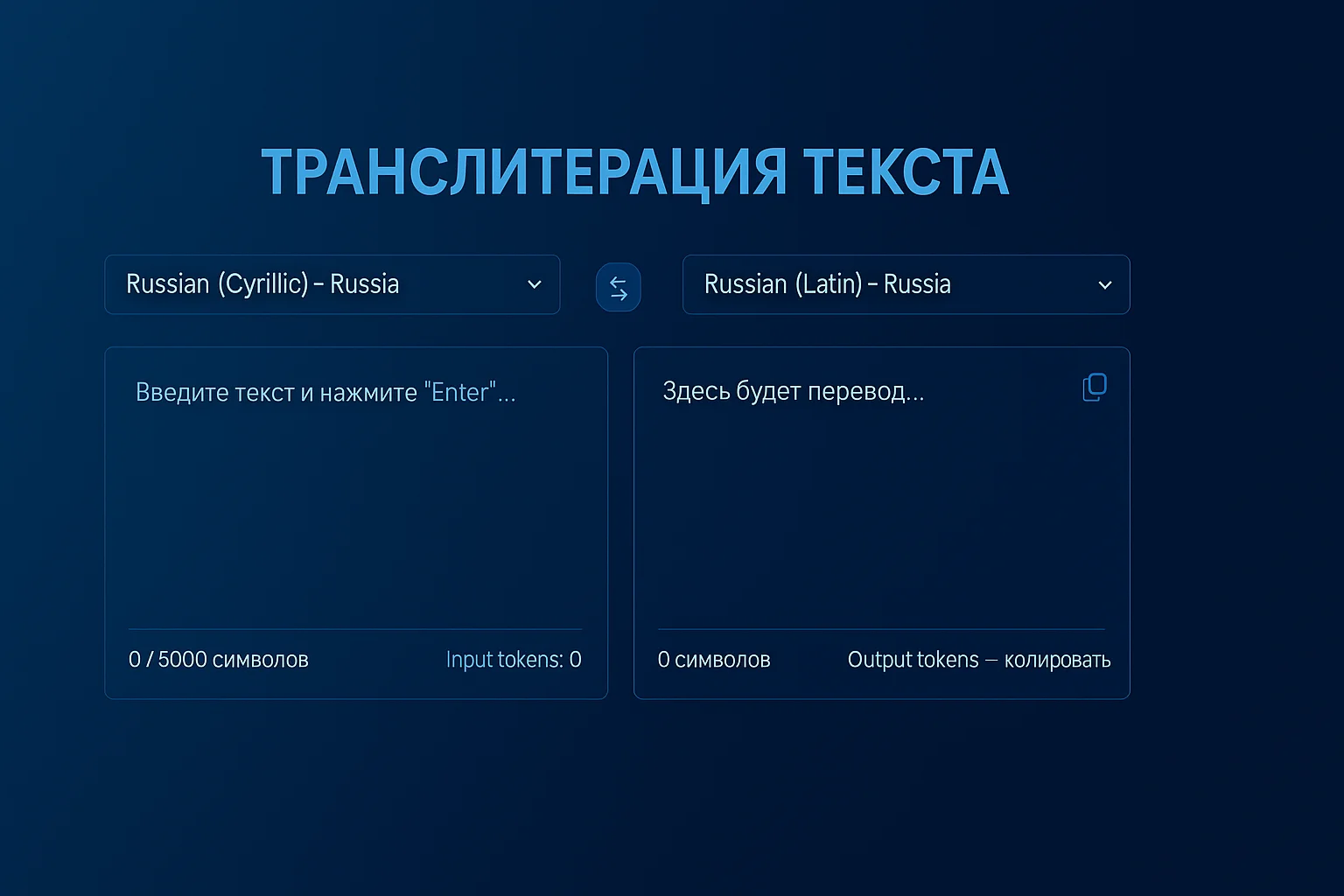
Task: Click the 'Output tokens' label
Action: pyautogui.click(x=913, y=660)
